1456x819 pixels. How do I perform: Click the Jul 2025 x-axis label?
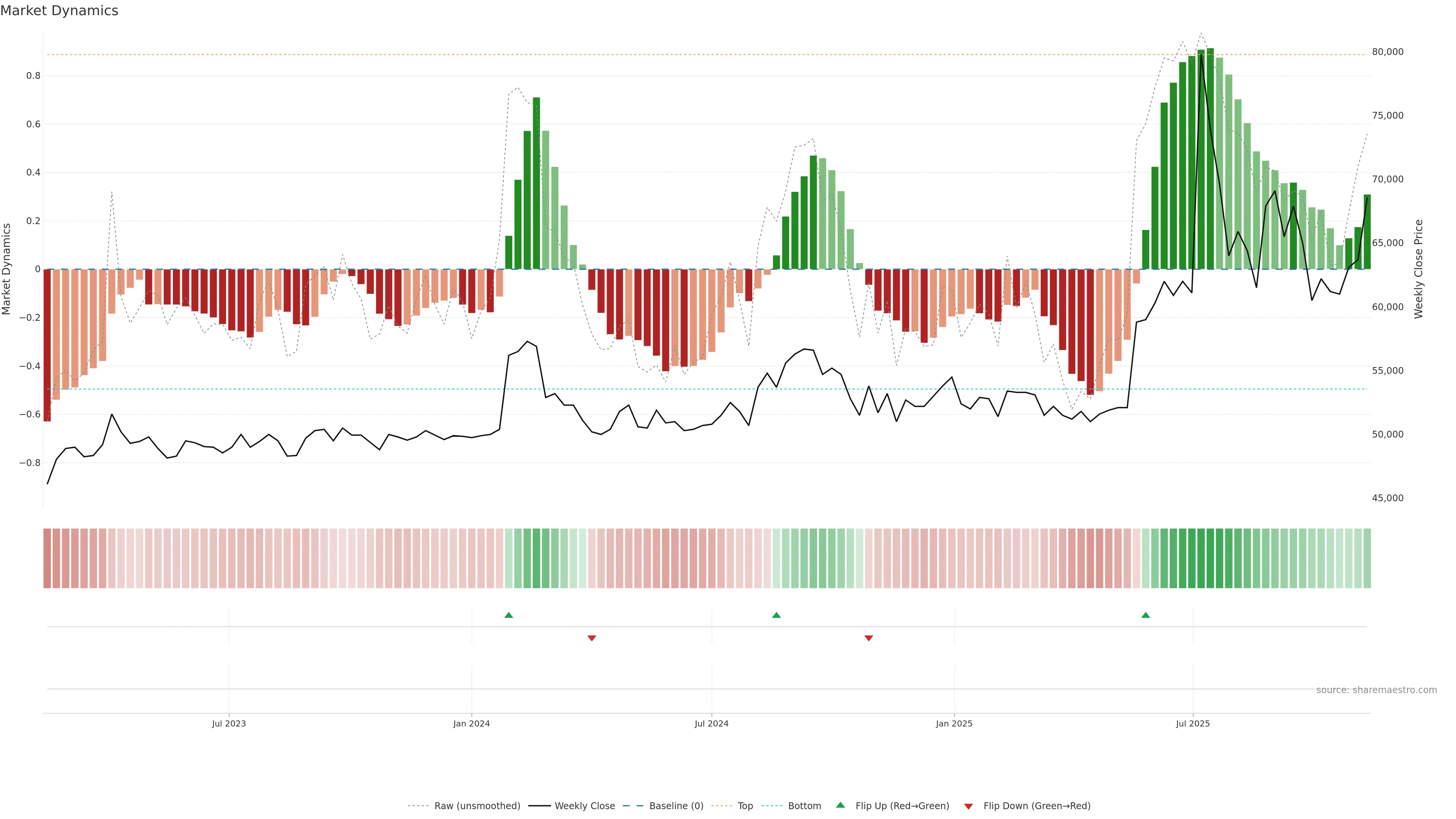[x=1192, y=723]
